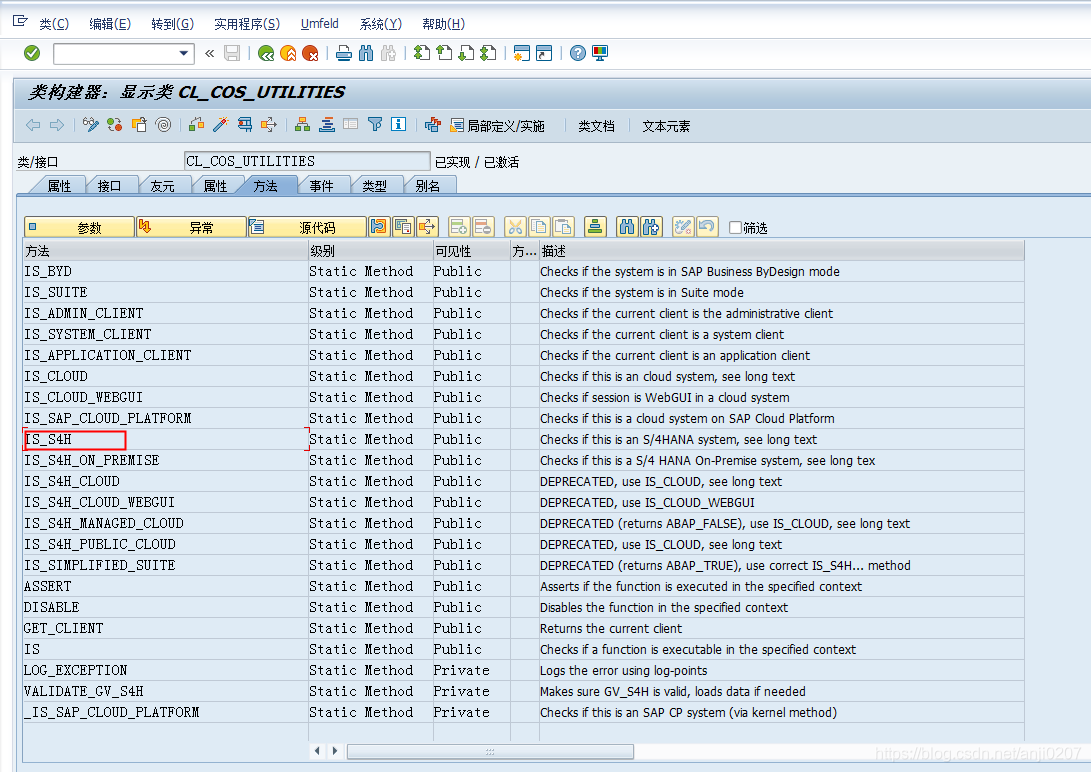Select the IS_S4H_ON_PREMISE method cell
The height and width of the screenshot is (772, 1091).
[x=166, y=460]
